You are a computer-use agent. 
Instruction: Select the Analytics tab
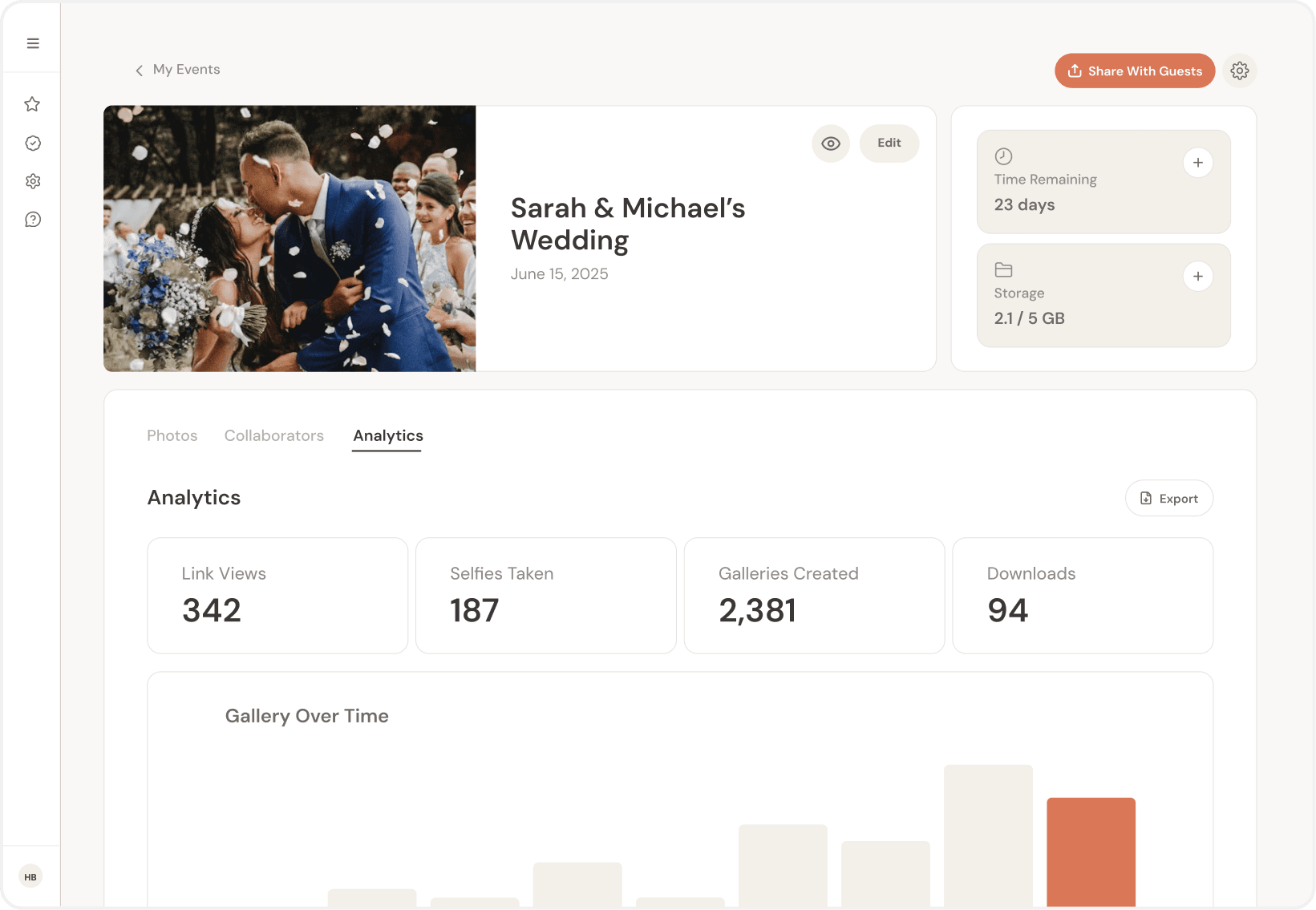pyautogui.click(x=388, y=435)
